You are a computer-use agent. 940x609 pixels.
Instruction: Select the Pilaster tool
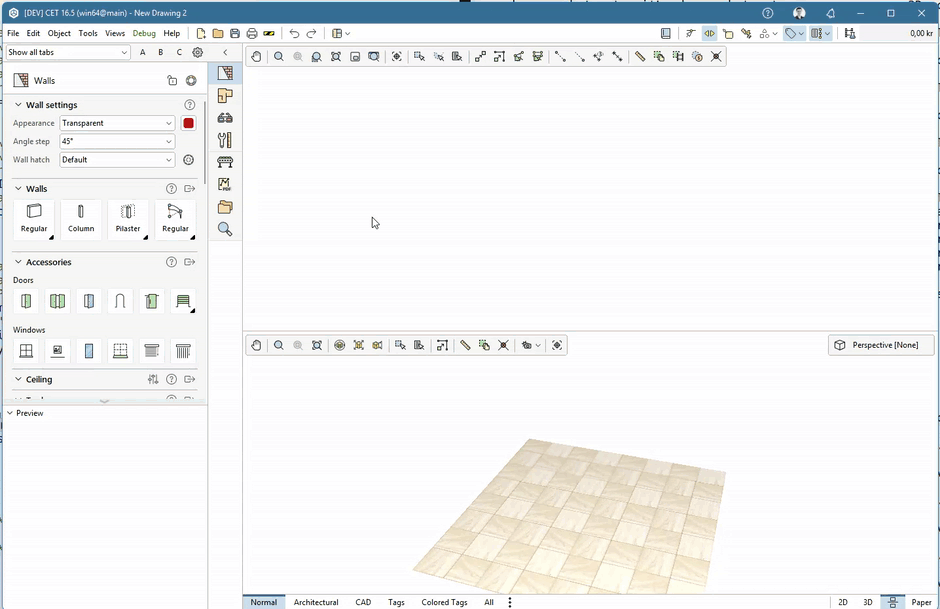[x=128, y=218]
